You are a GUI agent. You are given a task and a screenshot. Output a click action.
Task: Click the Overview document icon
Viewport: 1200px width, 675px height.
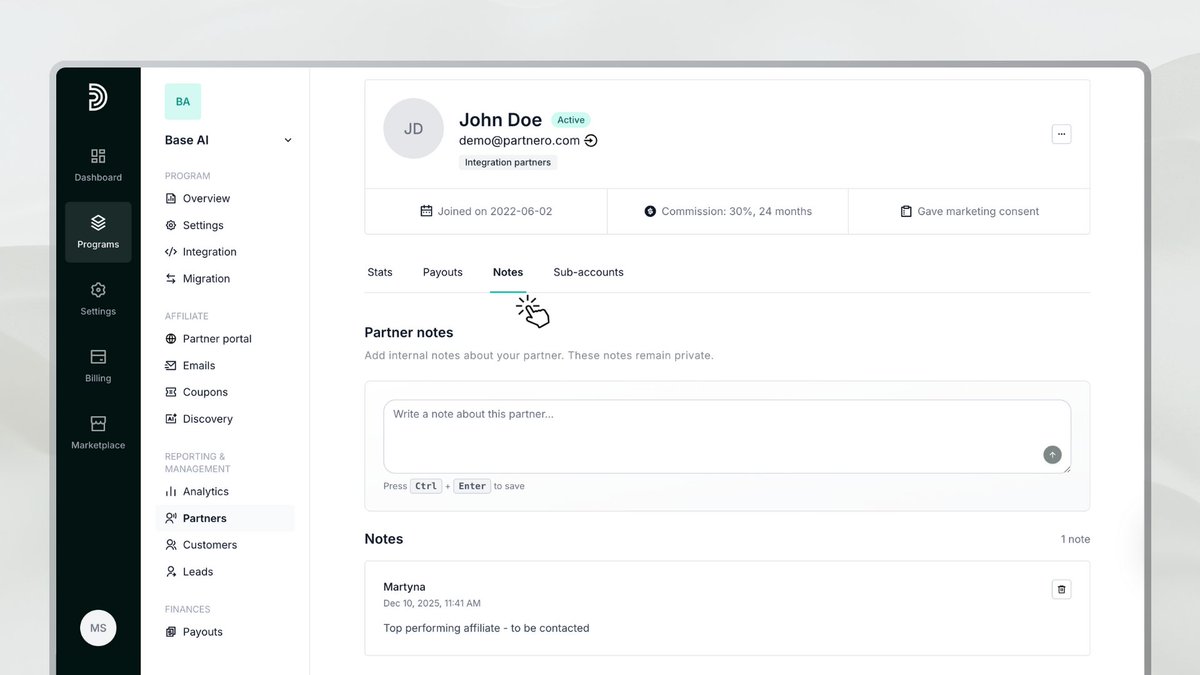[x=171, y=198]
